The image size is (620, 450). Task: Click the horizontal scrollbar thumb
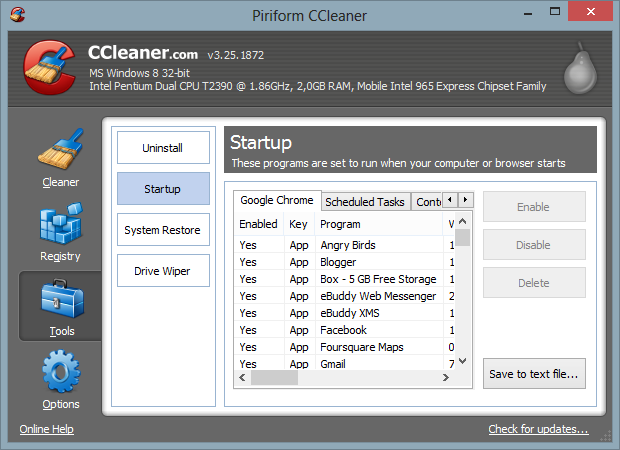[274, 378]
